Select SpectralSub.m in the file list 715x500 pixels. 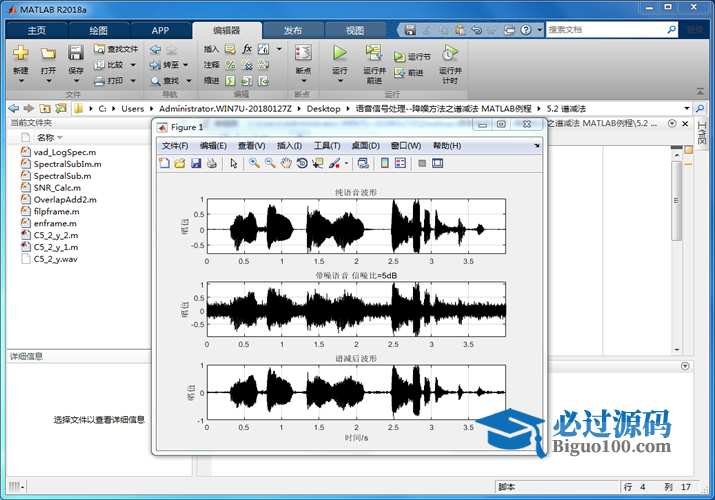click(63, 176)
